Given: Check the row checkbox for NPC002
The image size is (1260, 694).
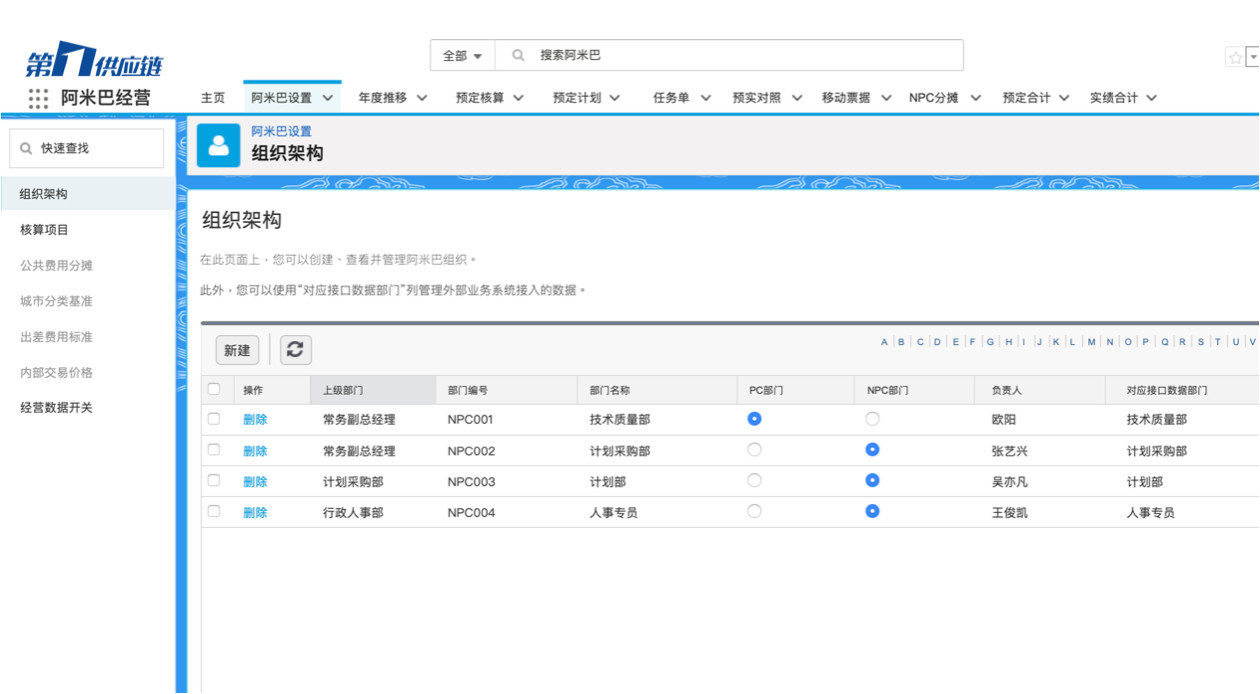Looking at the screenshot, I should click(213, 450).
